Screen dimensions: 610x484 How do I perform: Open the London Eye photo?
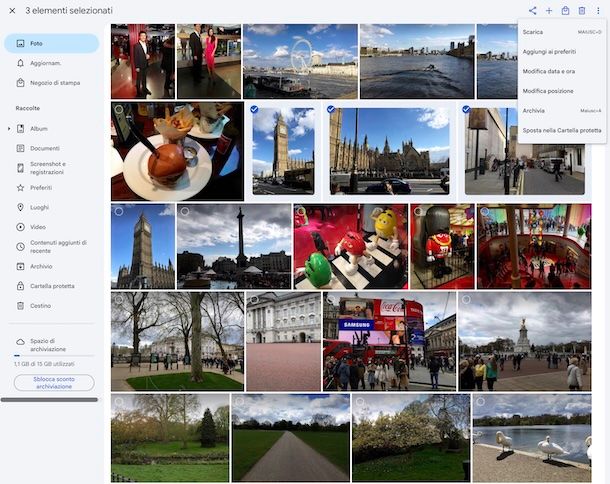300,61
